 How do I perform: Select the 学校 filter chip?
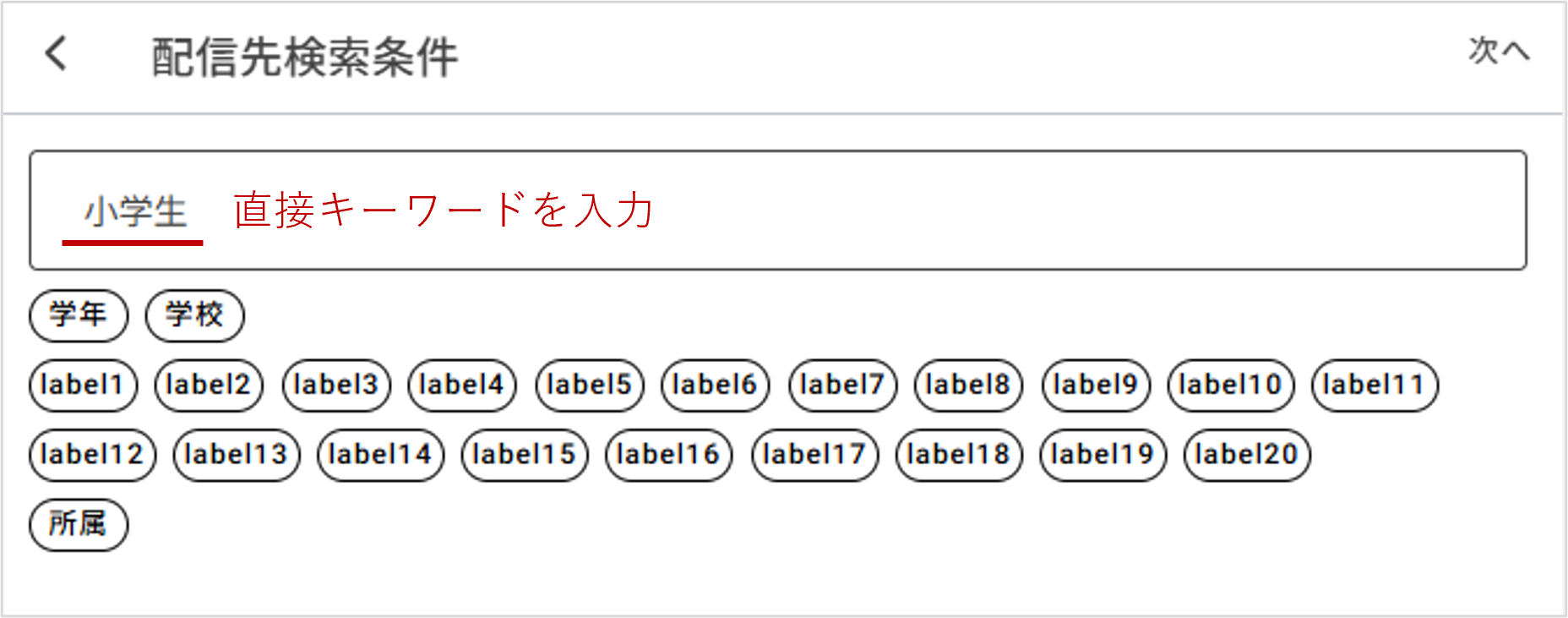pos(194,315)
